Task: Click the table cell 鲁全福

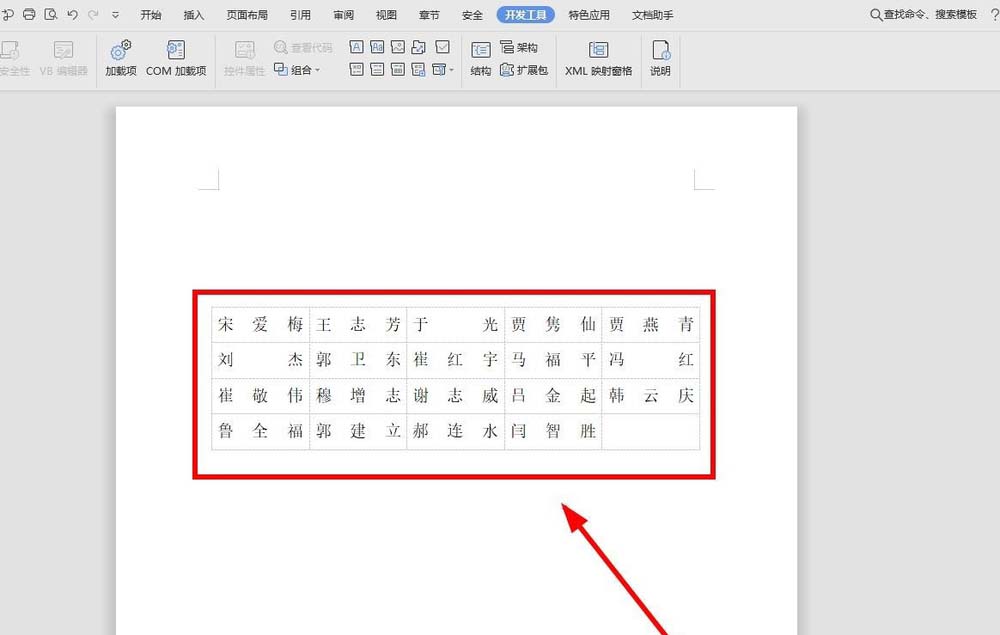Action: [x=260, y=432]
